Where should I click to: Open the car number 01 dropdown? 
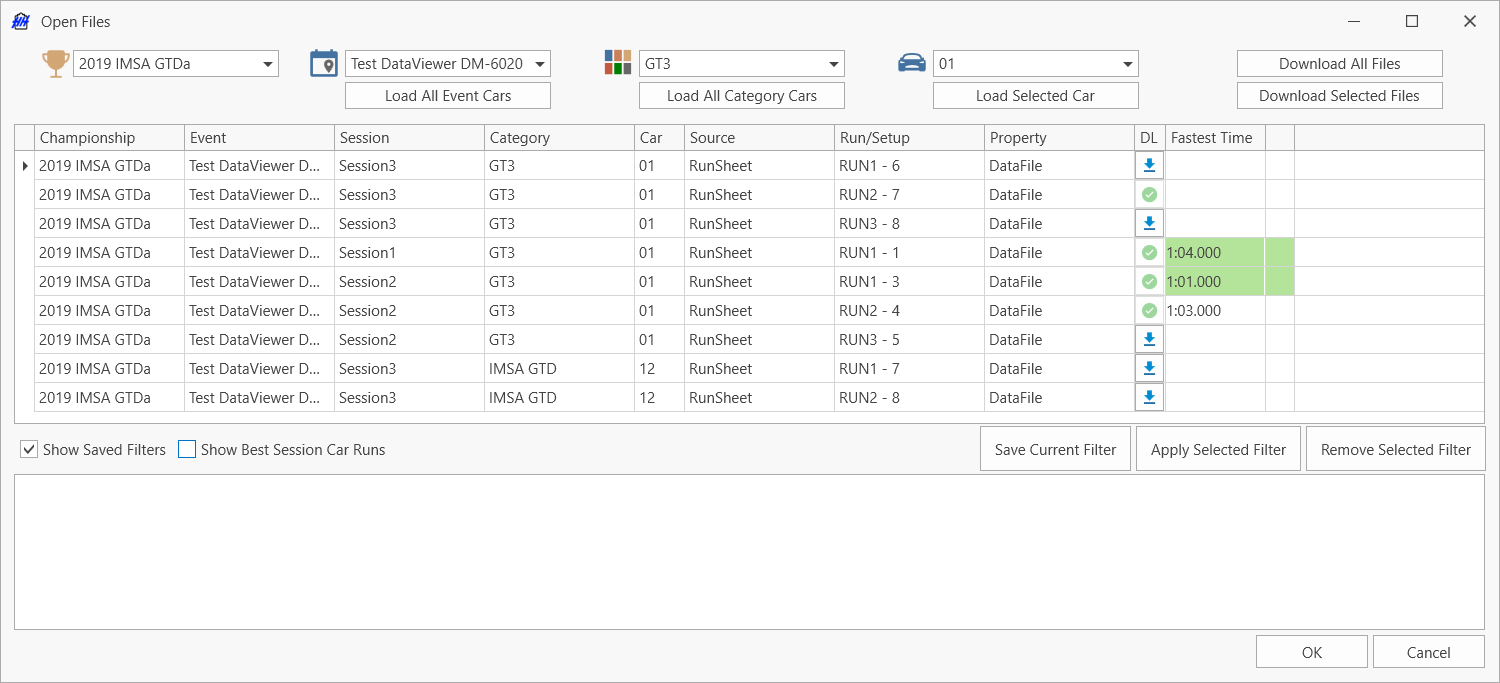1128,64
